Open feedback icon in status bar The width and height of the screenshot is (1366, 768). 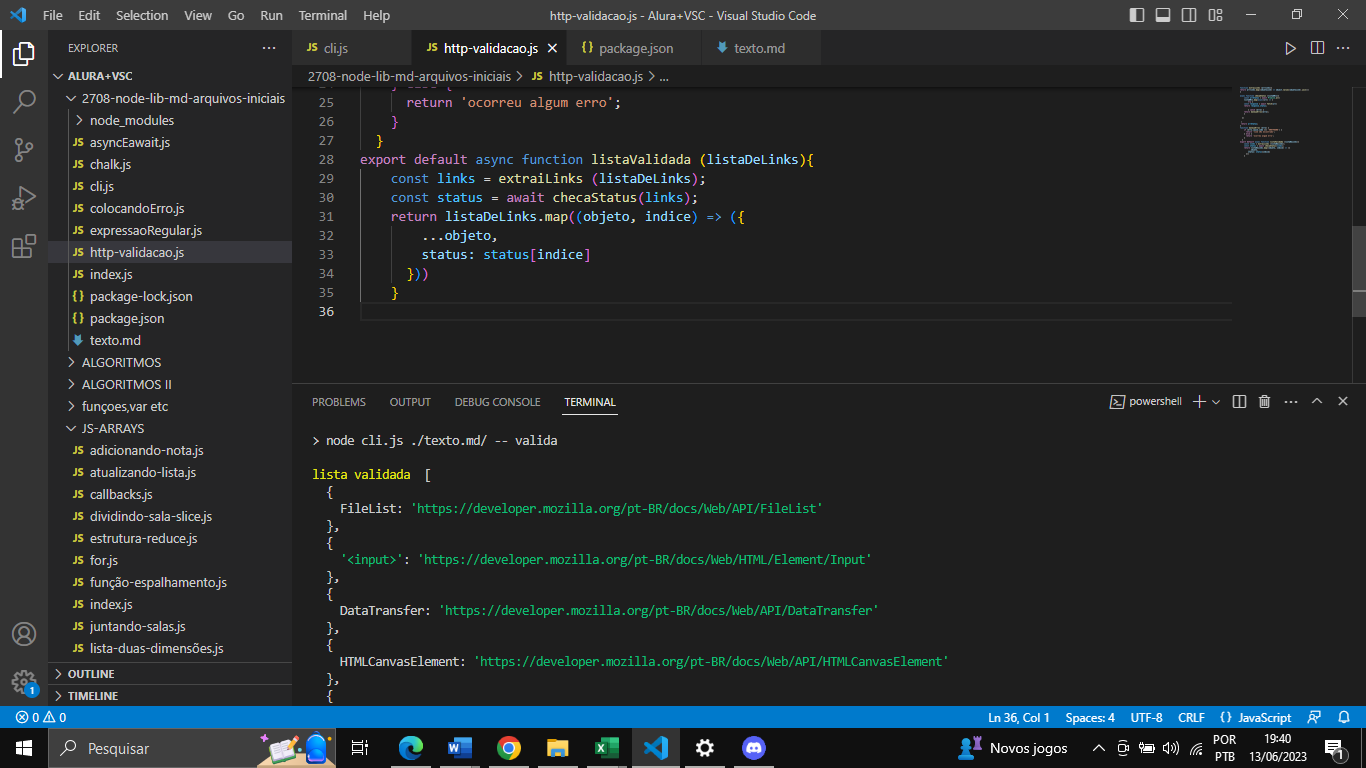click(x=1316, y=717)
